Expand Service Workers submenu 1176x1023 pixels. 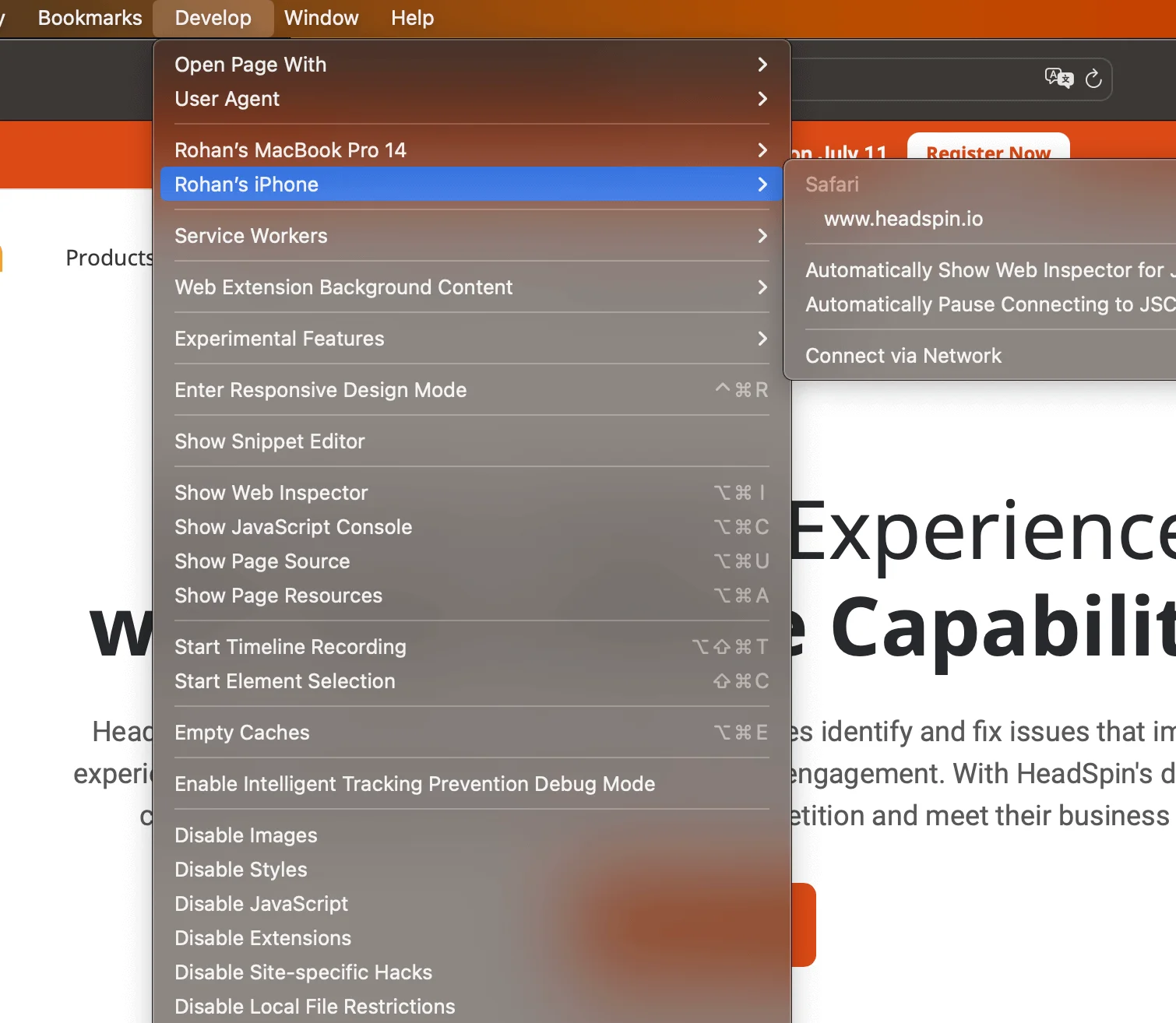tap(471, 236)
